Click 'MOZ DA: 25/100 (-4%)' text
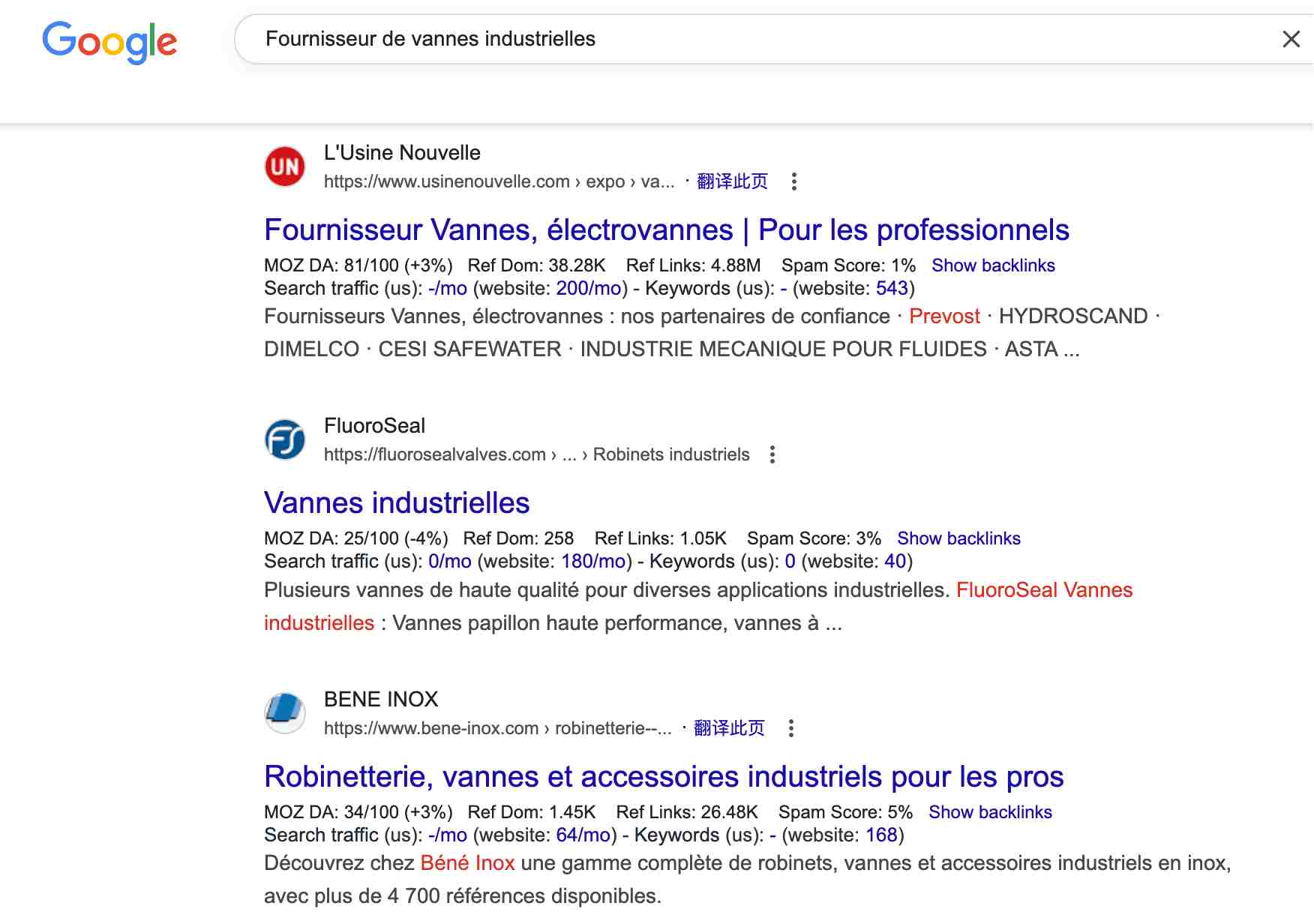 coord(356,538)
